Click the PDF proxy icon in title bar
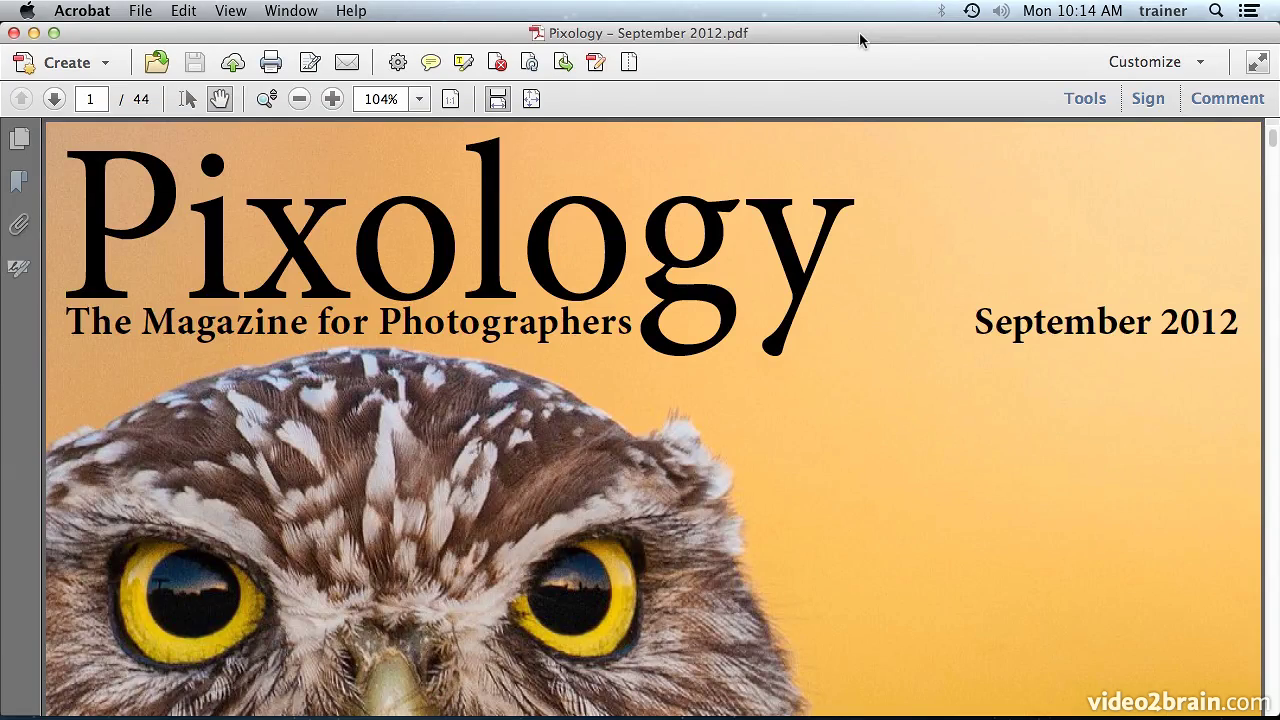 coord(537,33)
